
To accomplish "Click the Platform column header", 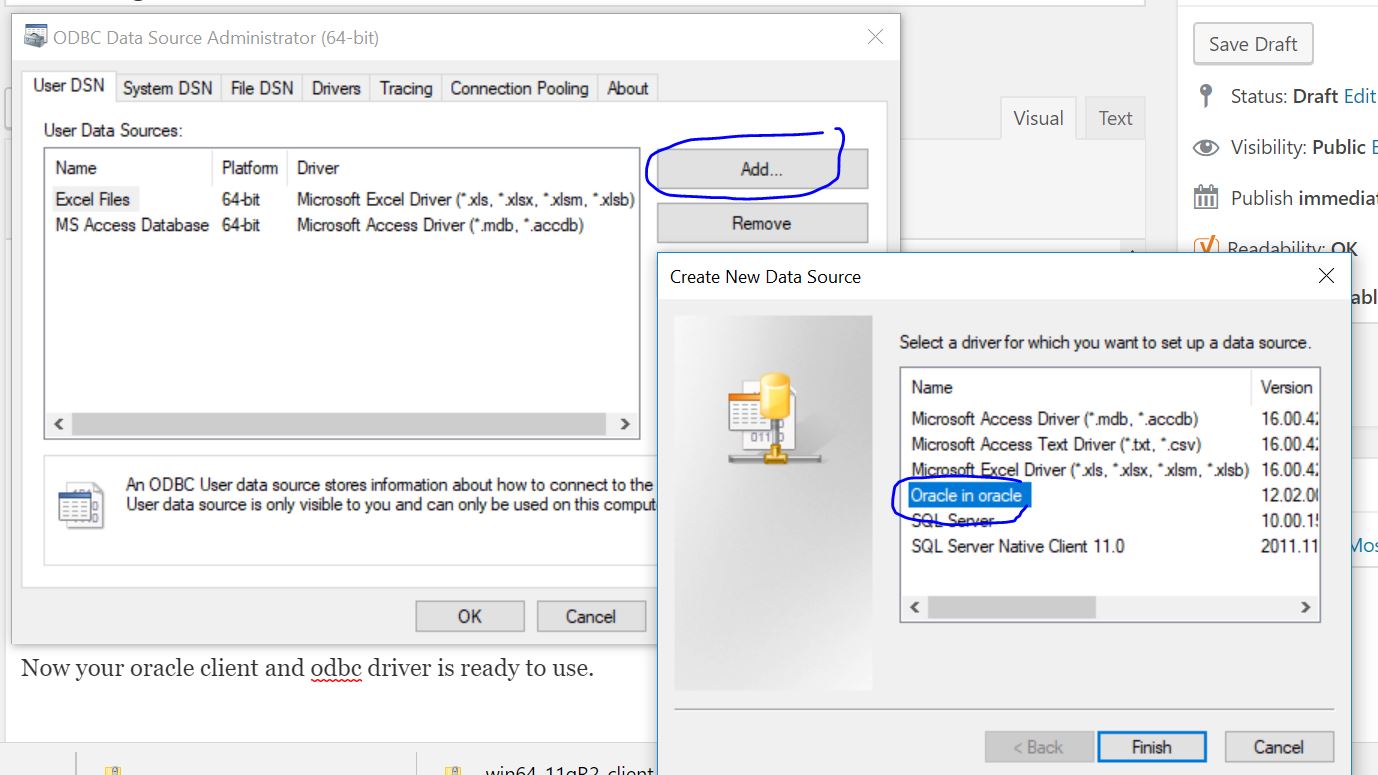I will [250, 168].
